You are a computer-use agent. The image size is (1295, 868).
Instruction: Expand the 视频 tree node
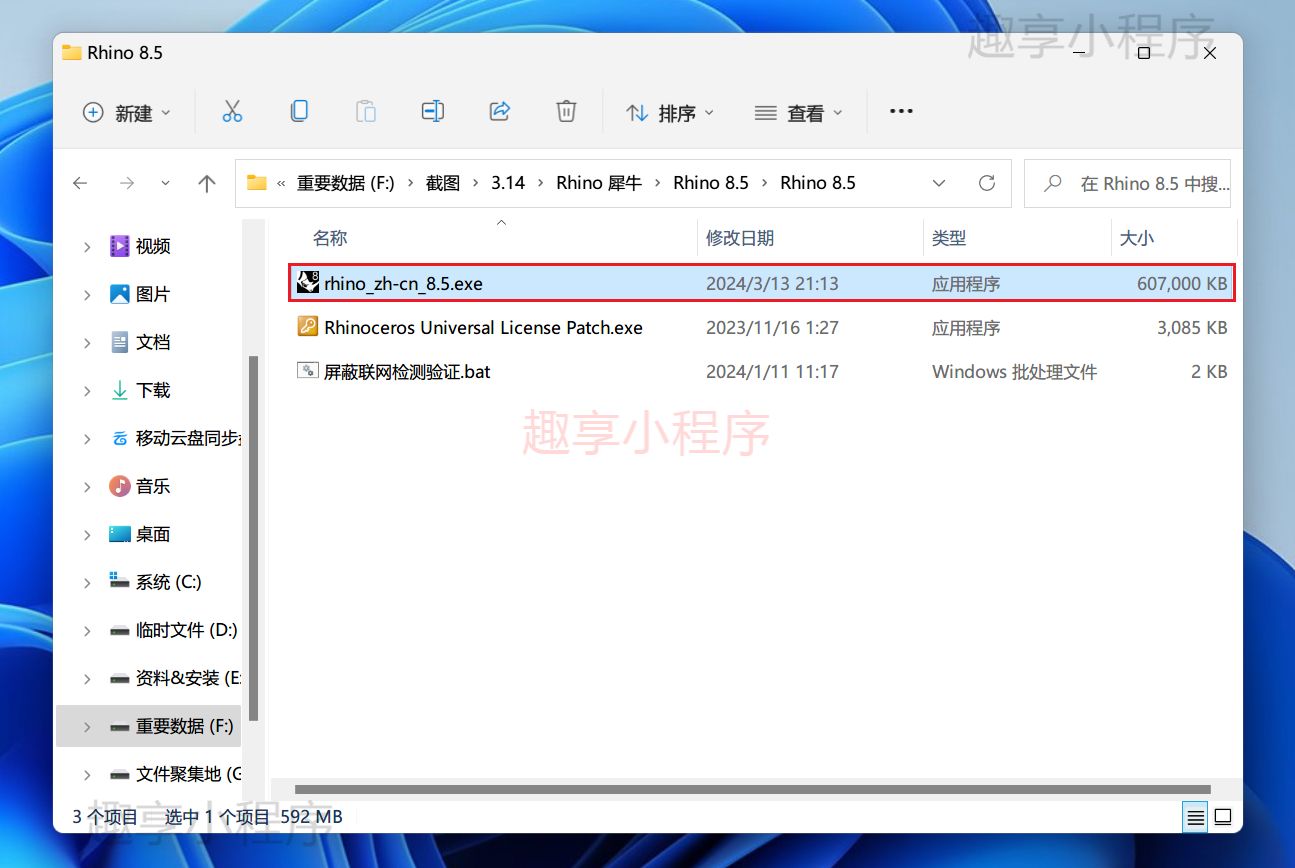point(87,246)
